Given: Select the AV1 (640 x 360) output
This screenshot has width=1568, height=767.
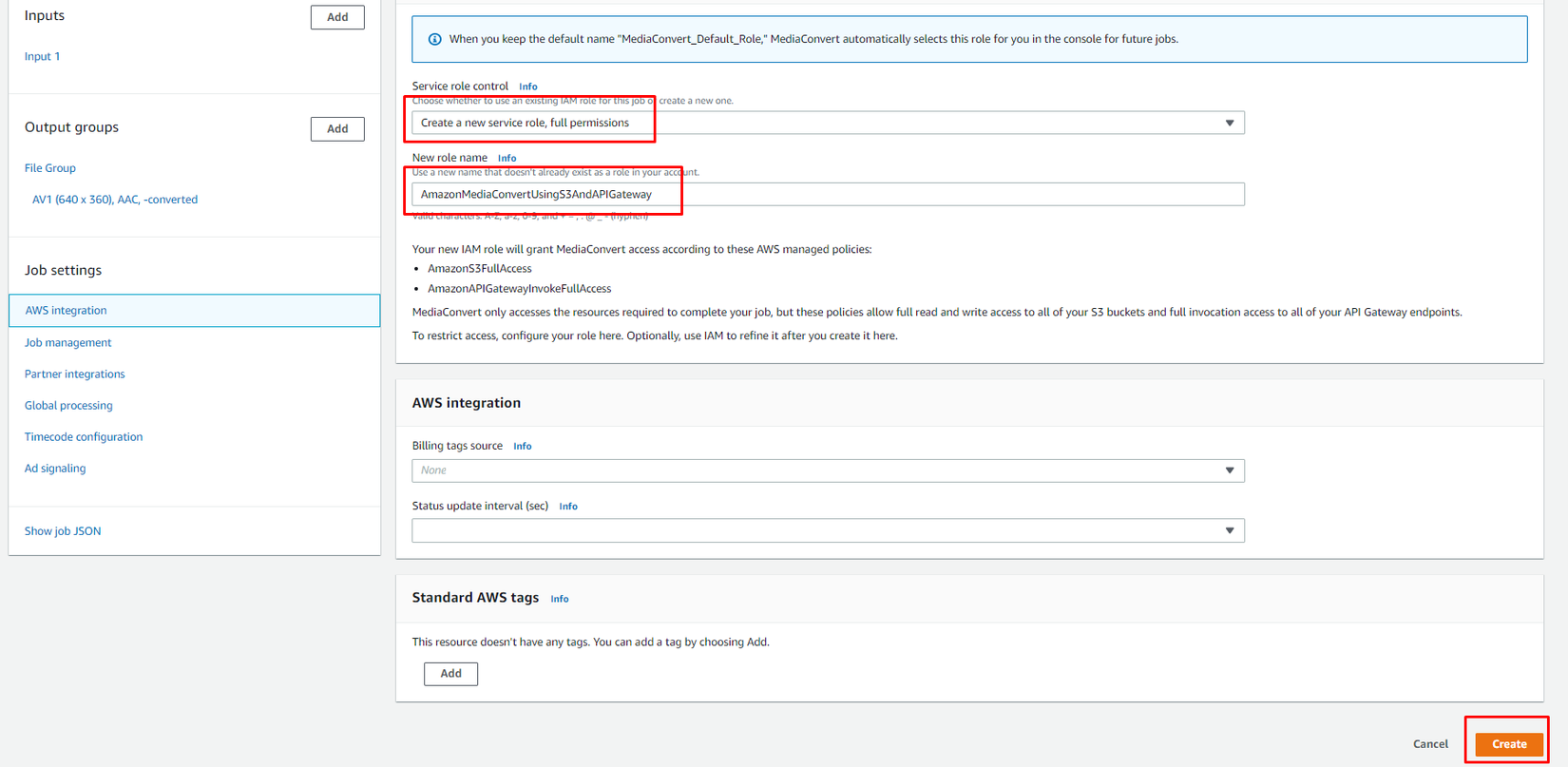Looking at the screenshot, I should (115, 200).
